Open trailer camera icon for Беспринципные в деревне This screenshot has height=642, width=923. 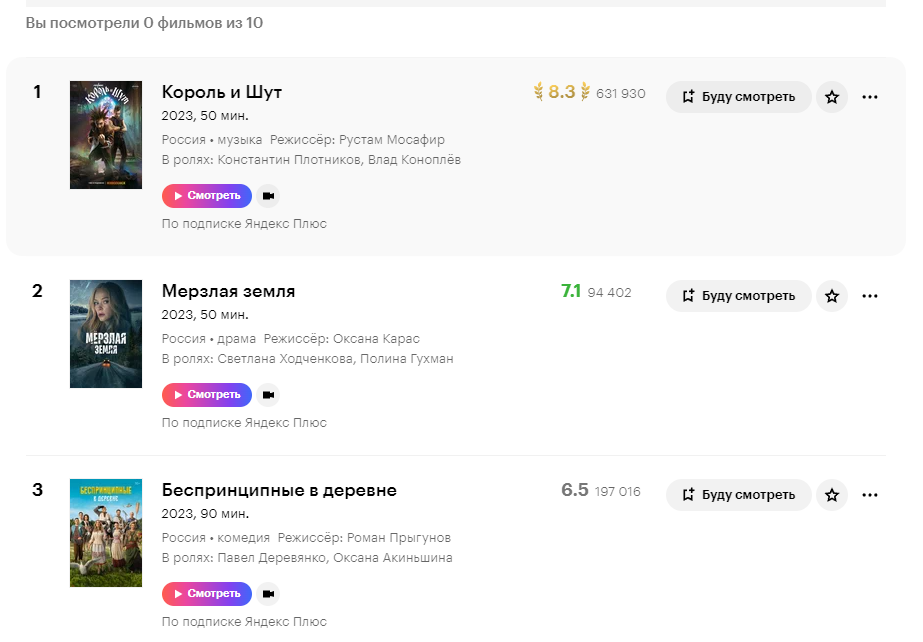point(268,594)
